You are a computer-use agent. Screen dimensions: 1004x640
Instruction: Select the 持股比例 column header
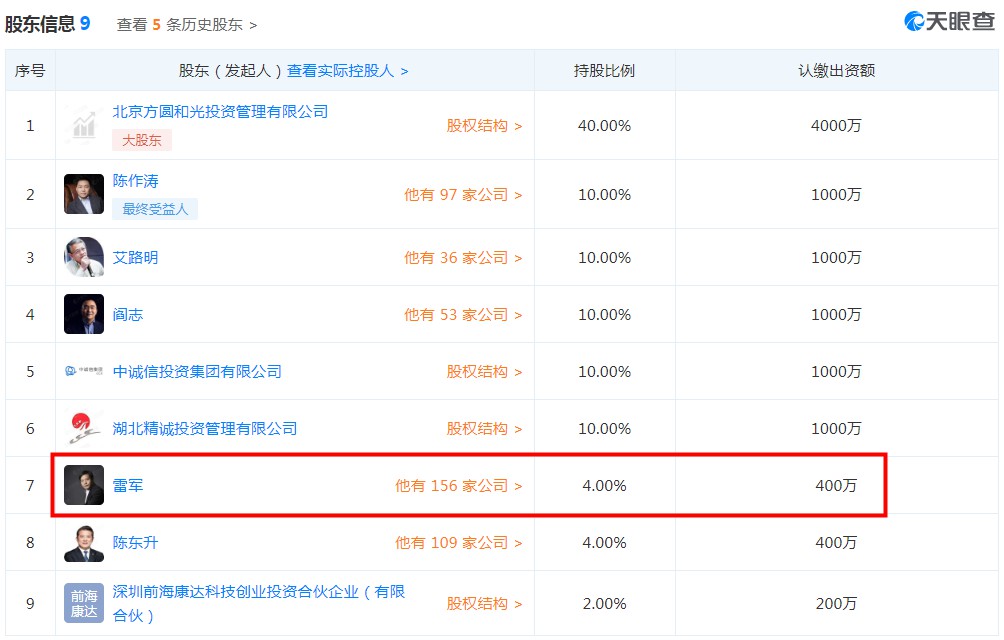(x=604, y=70)
